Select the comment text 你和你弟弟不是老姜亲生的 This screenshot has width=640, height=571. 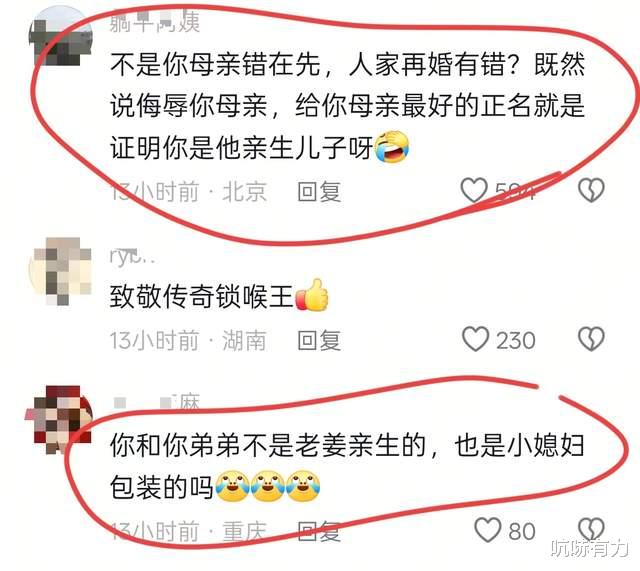point(269,445)
